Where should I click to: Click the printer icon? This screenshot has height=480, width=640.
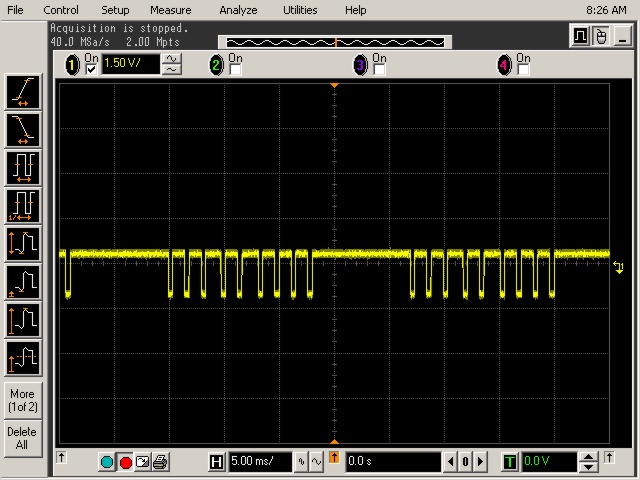point(161,462)
